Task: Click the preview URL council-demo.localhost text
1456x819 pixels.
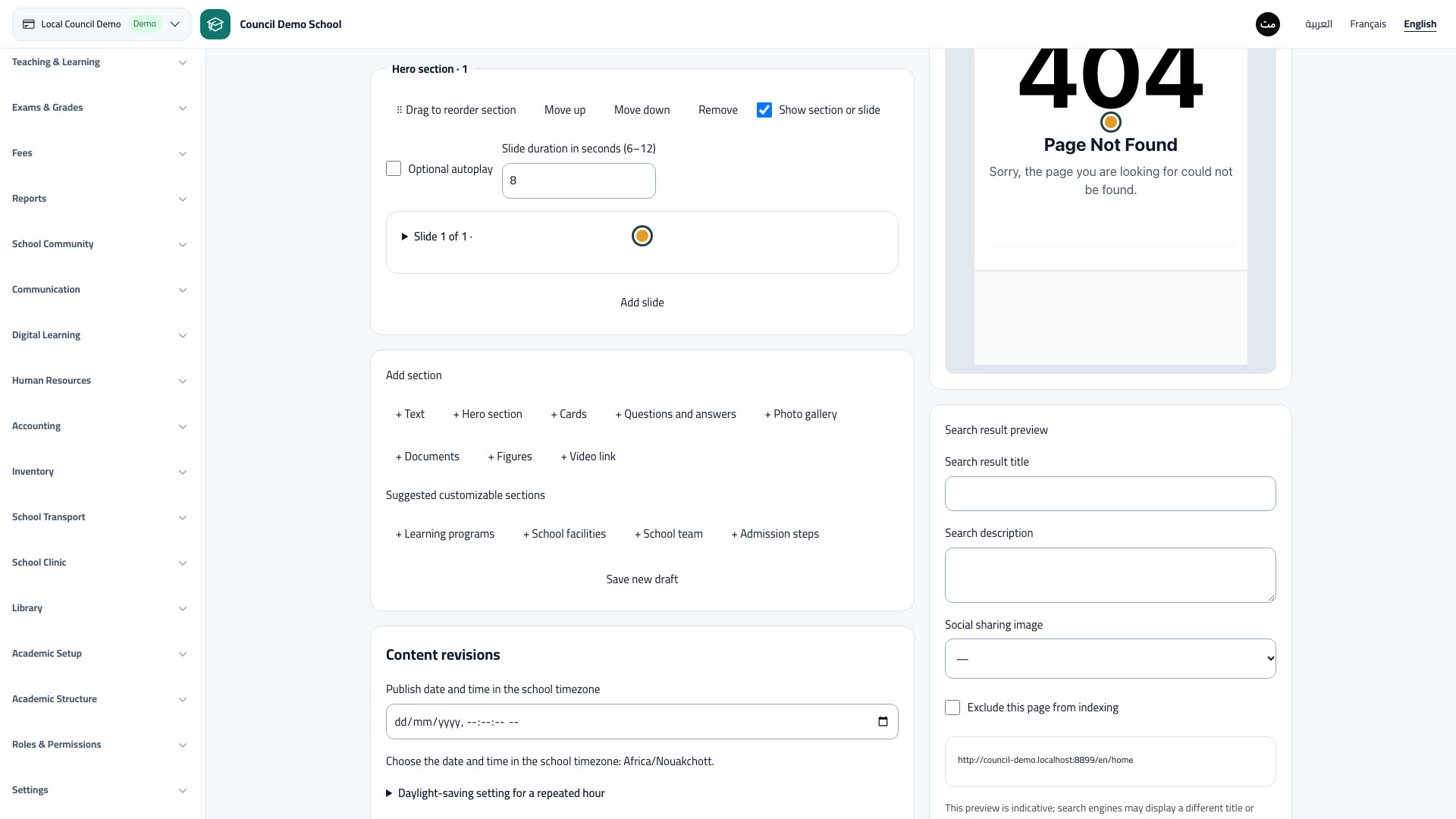Action: 1045,760
